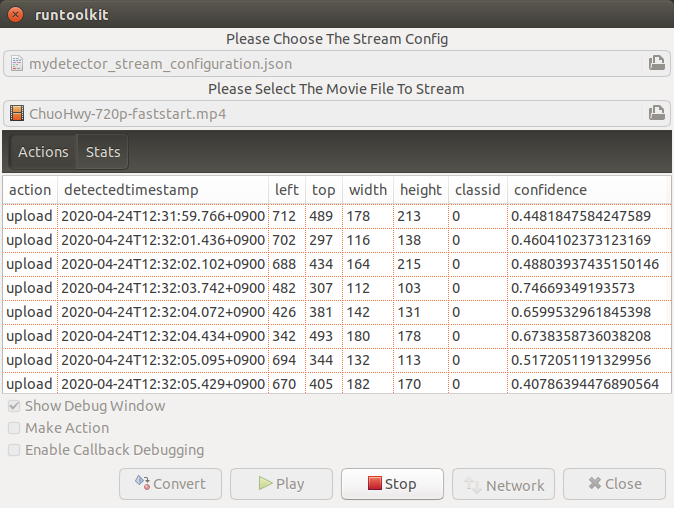Switch to the Actions tab
Image resolution: width=674 pixels, height=508 pixels.
(43, 152)
